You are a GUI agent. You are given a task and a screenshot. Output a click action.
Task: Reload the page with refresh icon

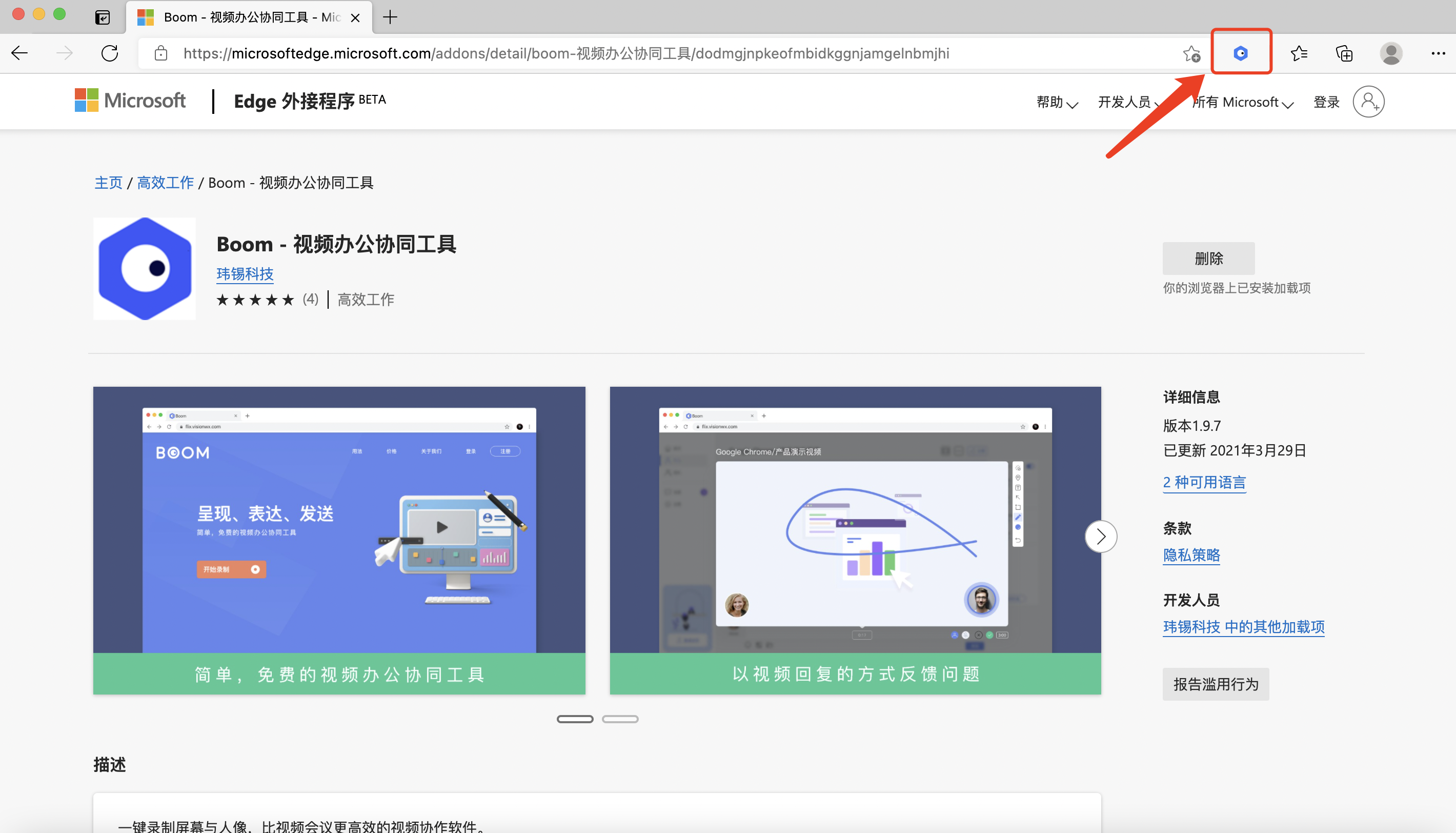[110, 53]
